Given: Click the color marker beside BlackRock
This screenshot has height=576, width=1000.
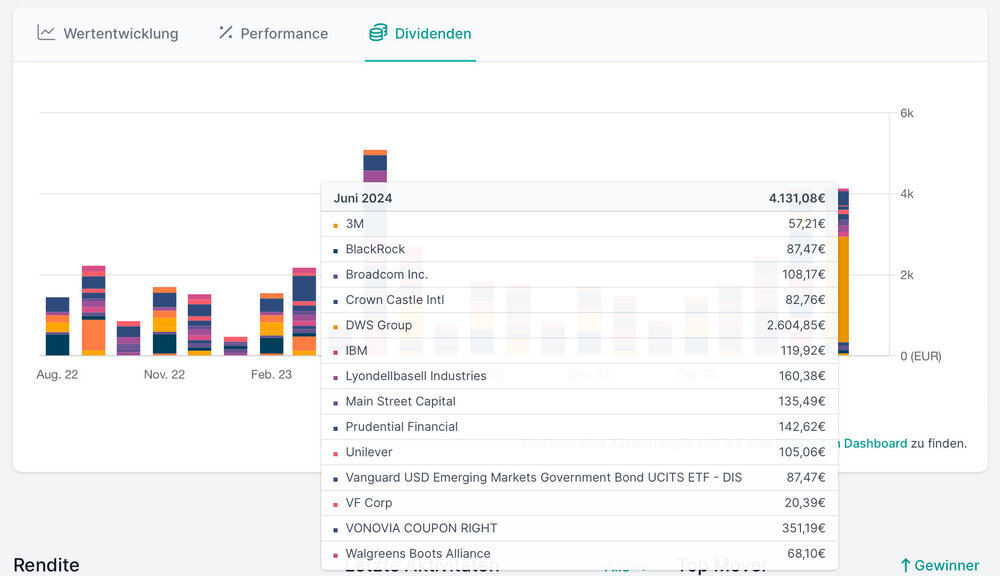Looking at the screenshot, I should click(x=335, y=250).
